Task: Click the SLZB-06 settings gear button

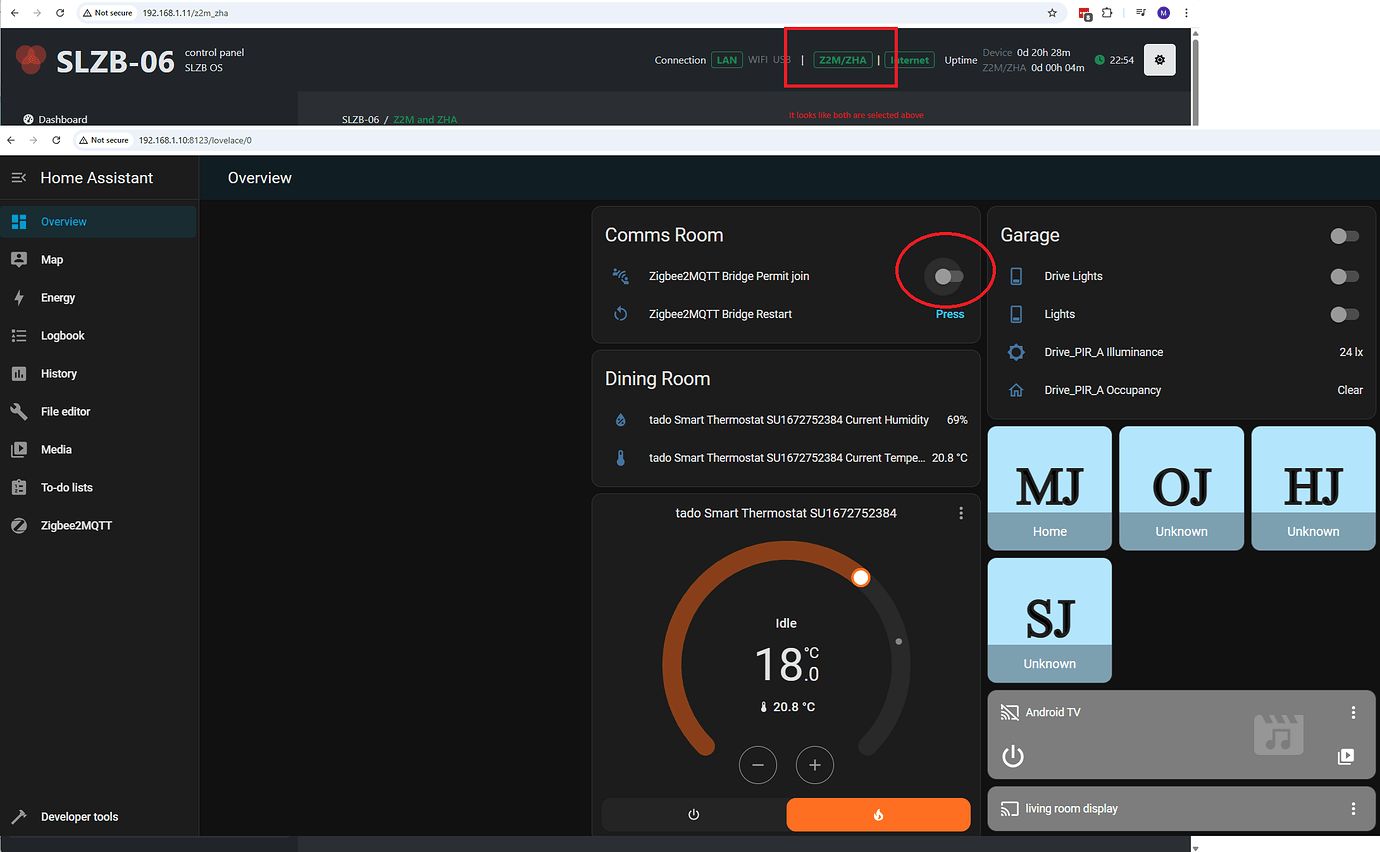Action: [x=1160, y=60]
